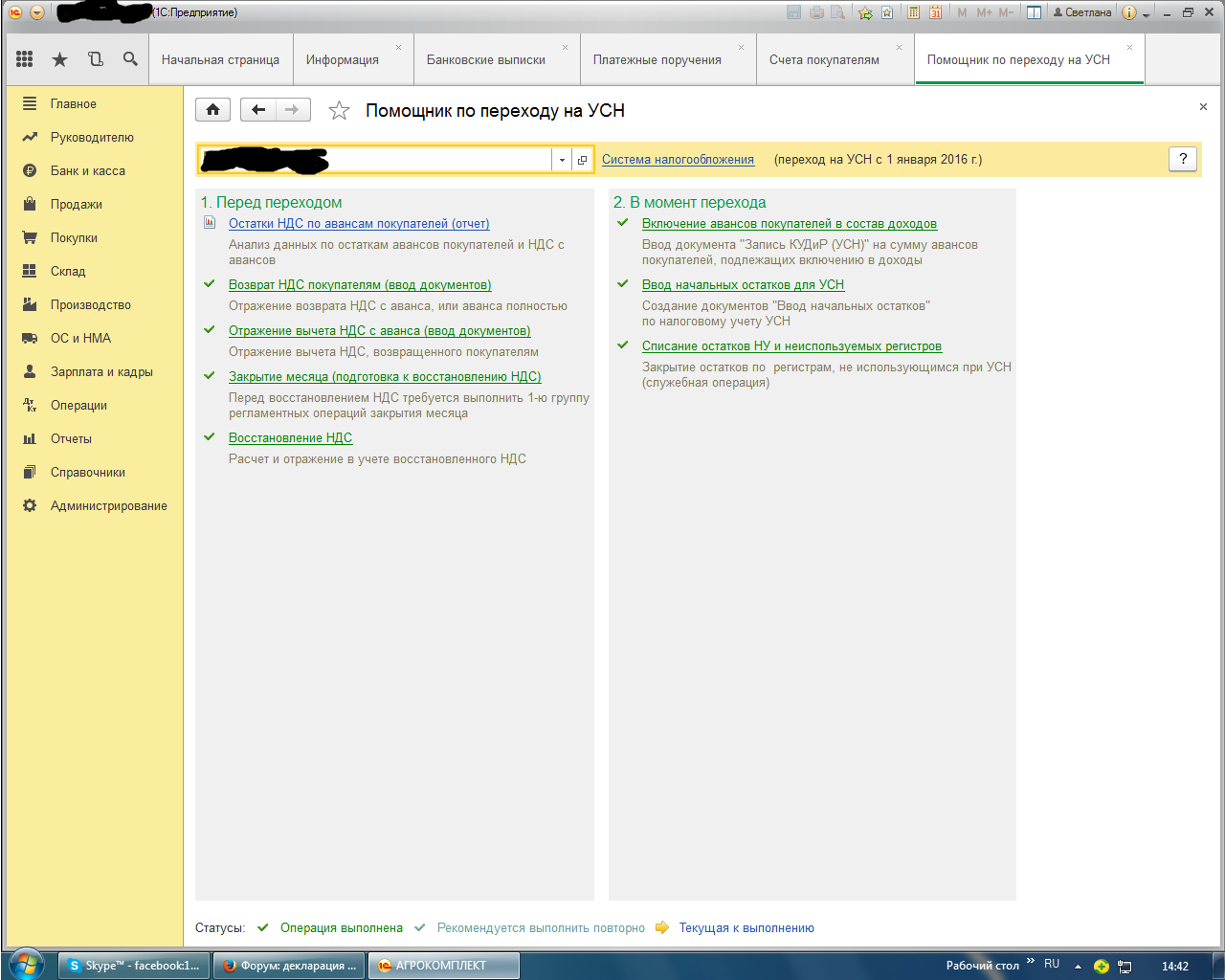Switch to the Счета покупателям tab
Image resolution: width=1225 pixels, height=980 pixels.
pyautogui.click(x=823, y=59)
